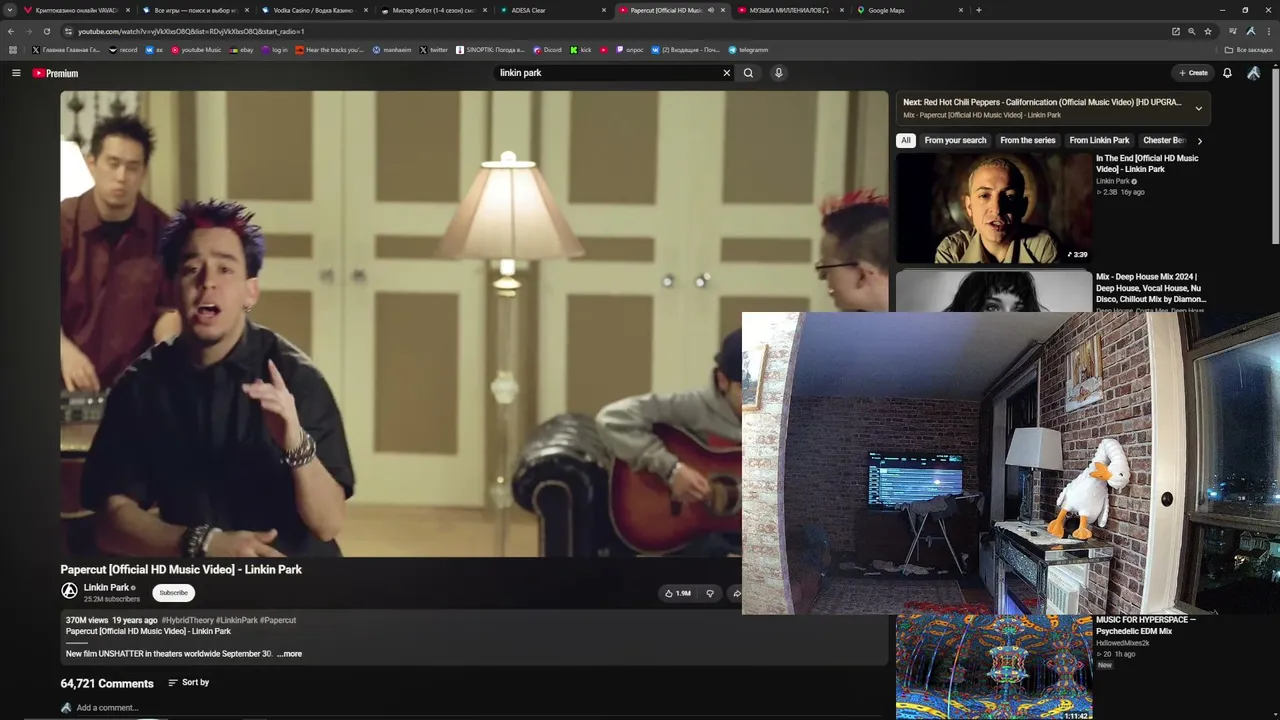This screenshot has width=1280, height=720.
Task: Open a new browser tab
Action: (978, 10)
